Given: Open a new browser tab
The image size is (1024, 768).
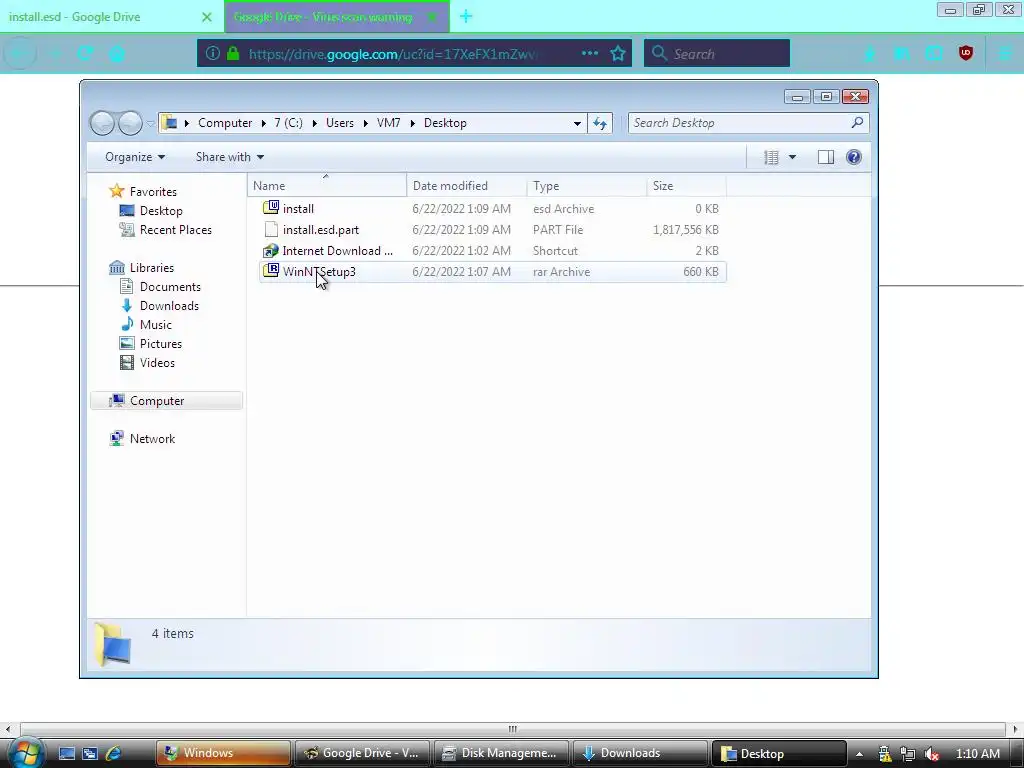Looking at the screenshot, I should [x=466, y=16].
